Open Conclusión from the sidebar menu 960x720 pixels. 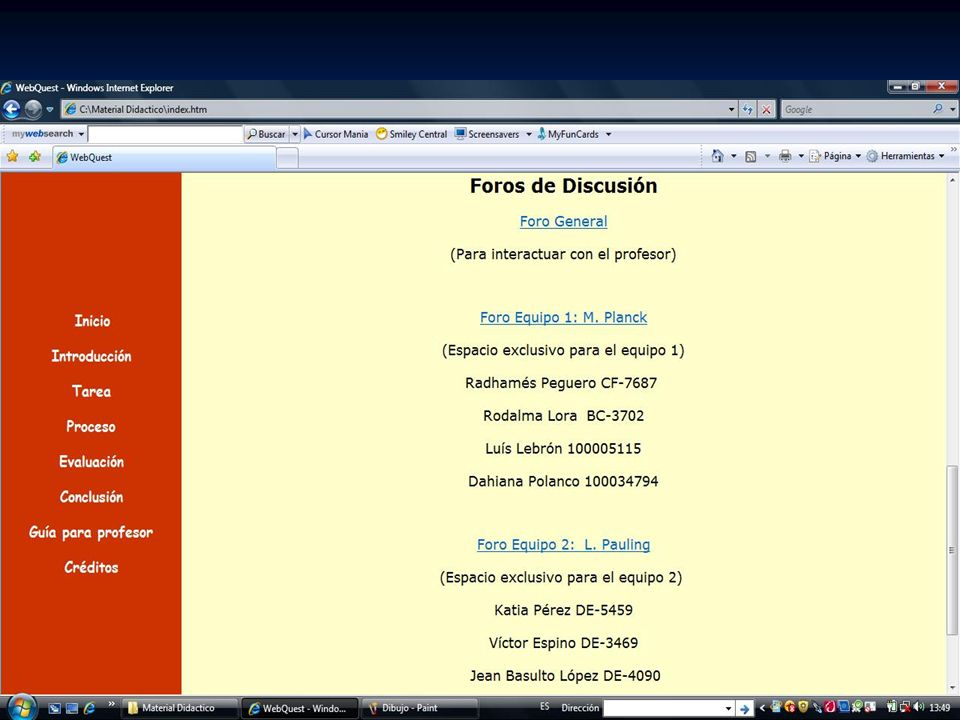pos(91,497)
